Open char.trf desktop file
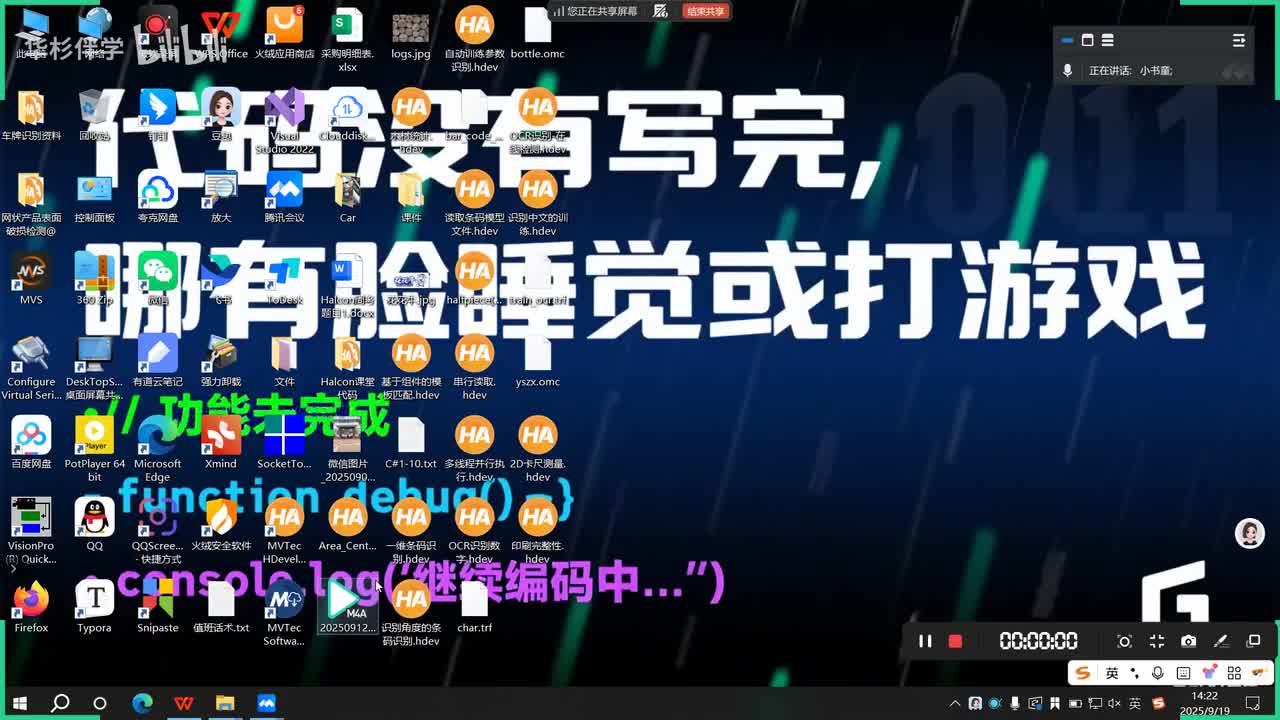Screen dimensions: 1280x720 474,608
